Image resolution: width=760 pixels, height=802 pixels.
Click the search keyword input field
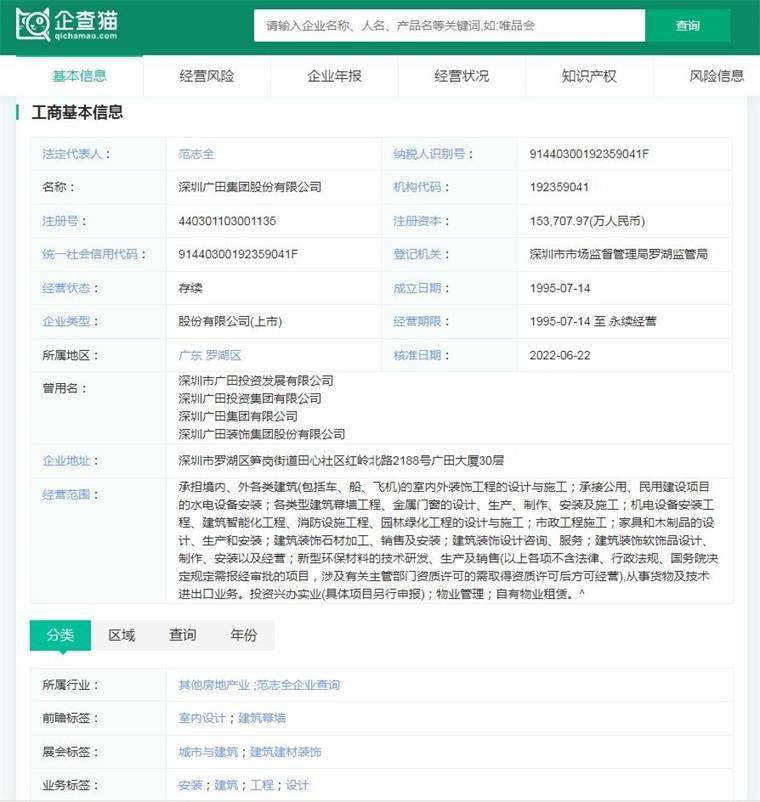click(x=450, y=26)
